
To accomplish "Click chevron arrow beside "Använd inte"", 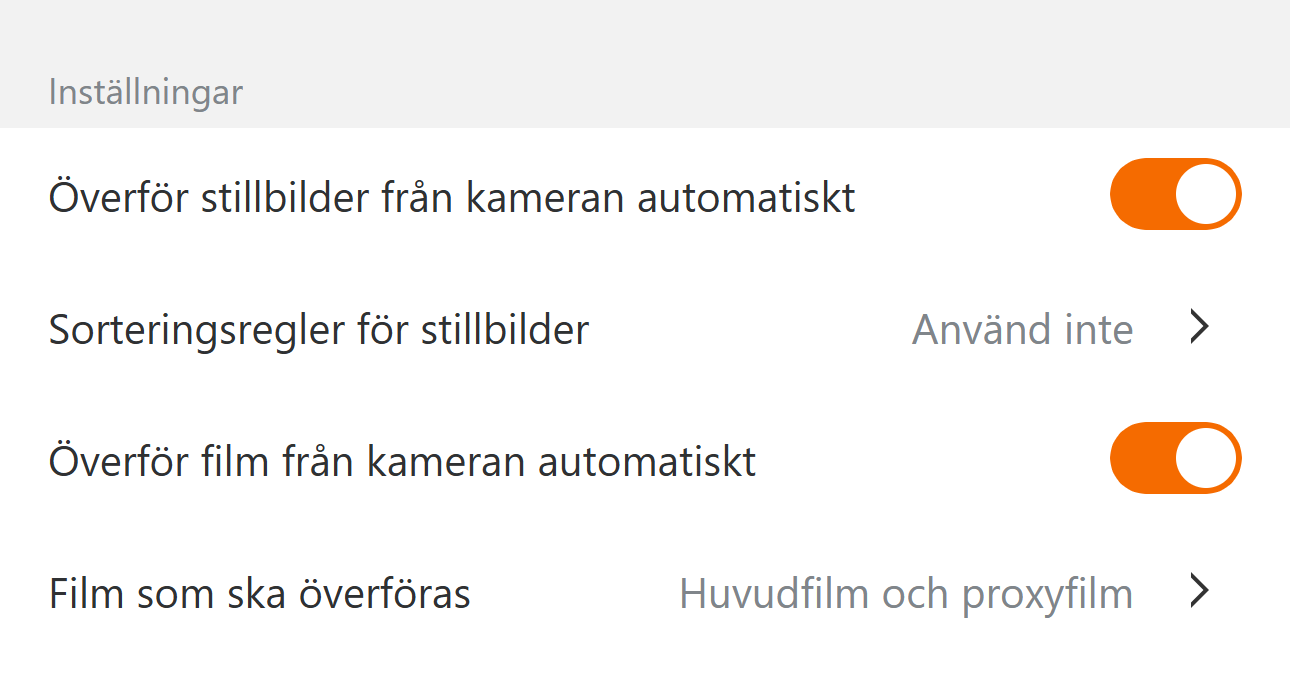I will [x=1200, y=327].
